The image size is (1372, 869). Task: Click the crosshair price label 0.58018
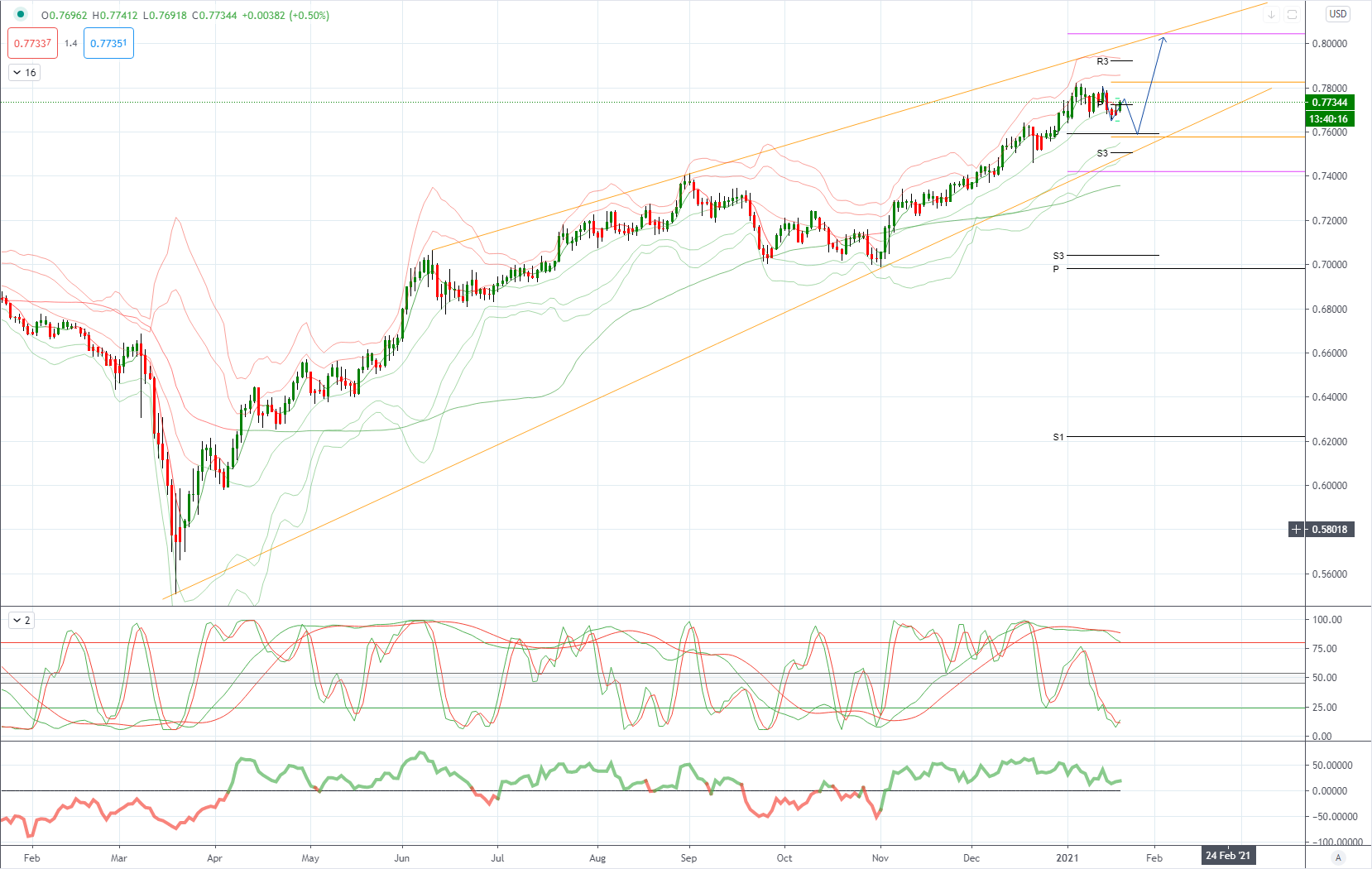click(1330, 529)
